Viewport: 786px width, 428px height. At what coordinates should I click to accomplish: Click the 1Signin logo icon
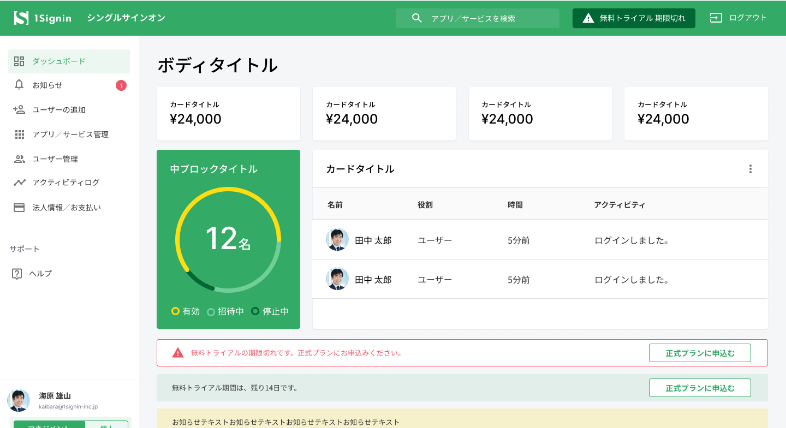point(20,18)
